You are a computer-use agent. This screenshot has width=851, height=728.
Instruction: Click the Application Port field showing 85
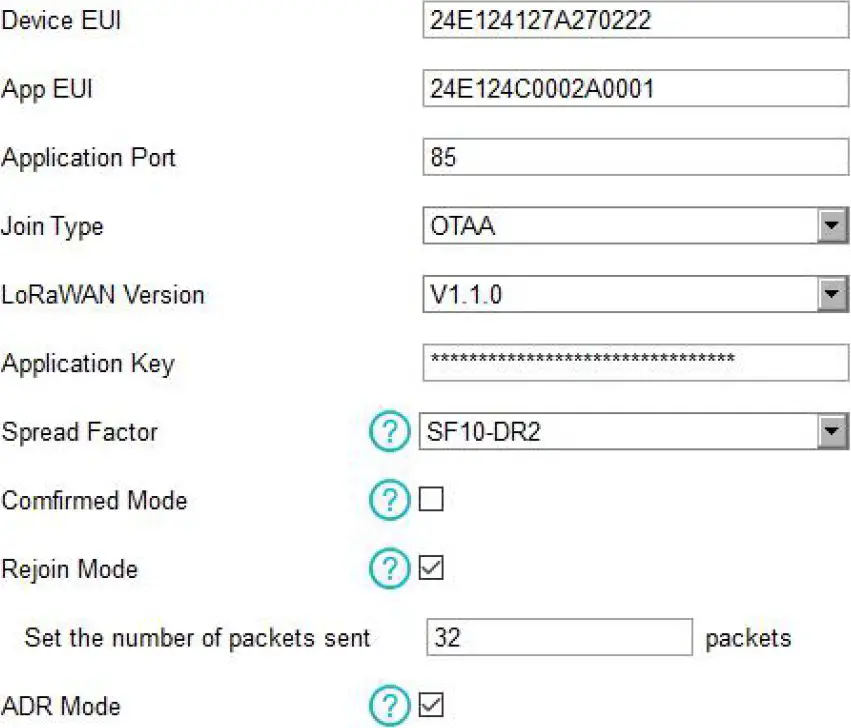pyautogui.click(x=630, y=156)
